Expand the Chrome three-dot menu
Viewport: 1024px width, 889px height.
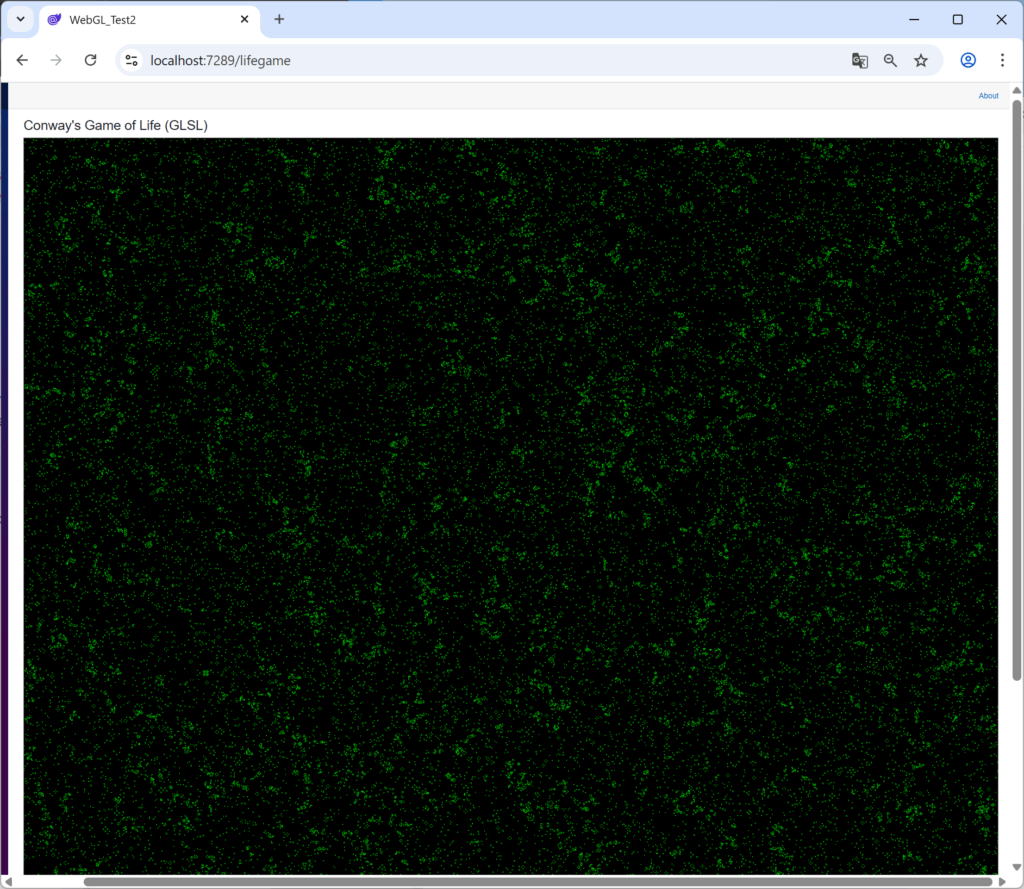click(x=1002, y=60)
